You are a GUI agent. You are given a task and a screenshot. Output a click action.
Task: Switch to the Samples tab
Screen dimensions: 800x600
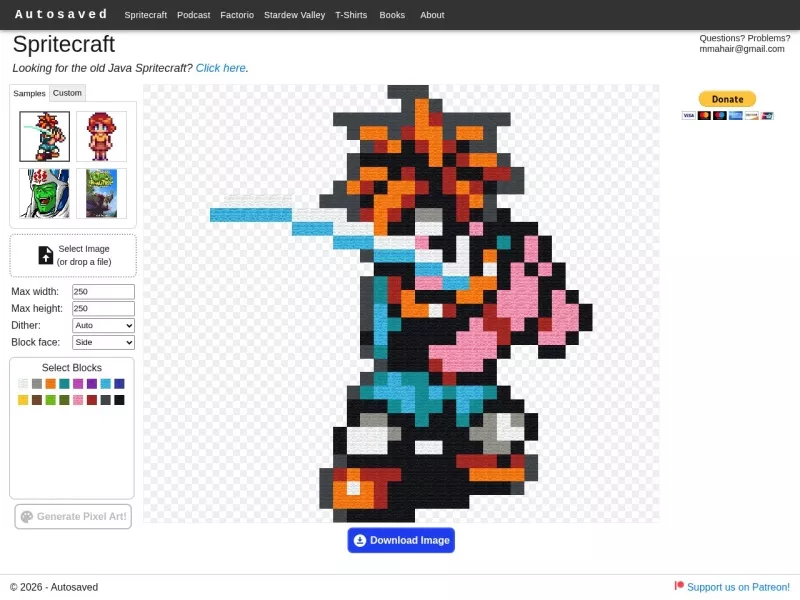30,93
